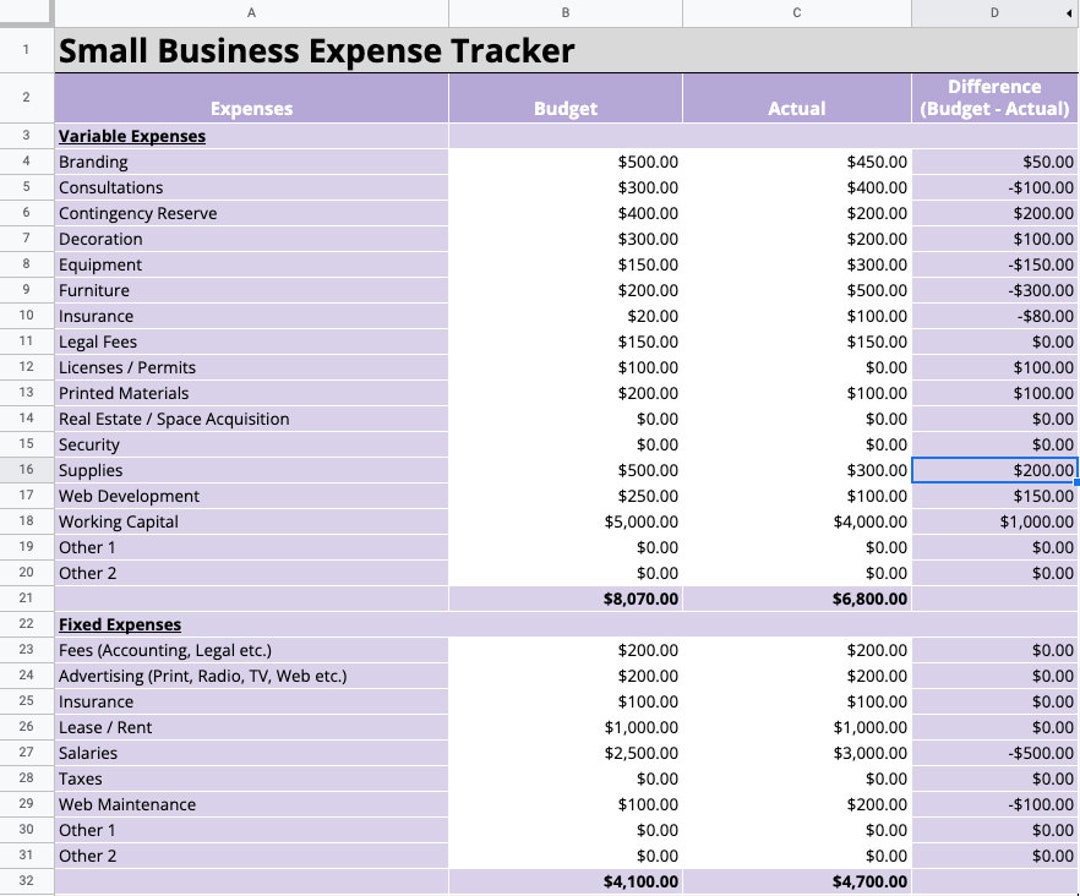Click the select-all corner box
Image resolution: width=1080 pixels, height=896 pixels.
pos(26,12)
